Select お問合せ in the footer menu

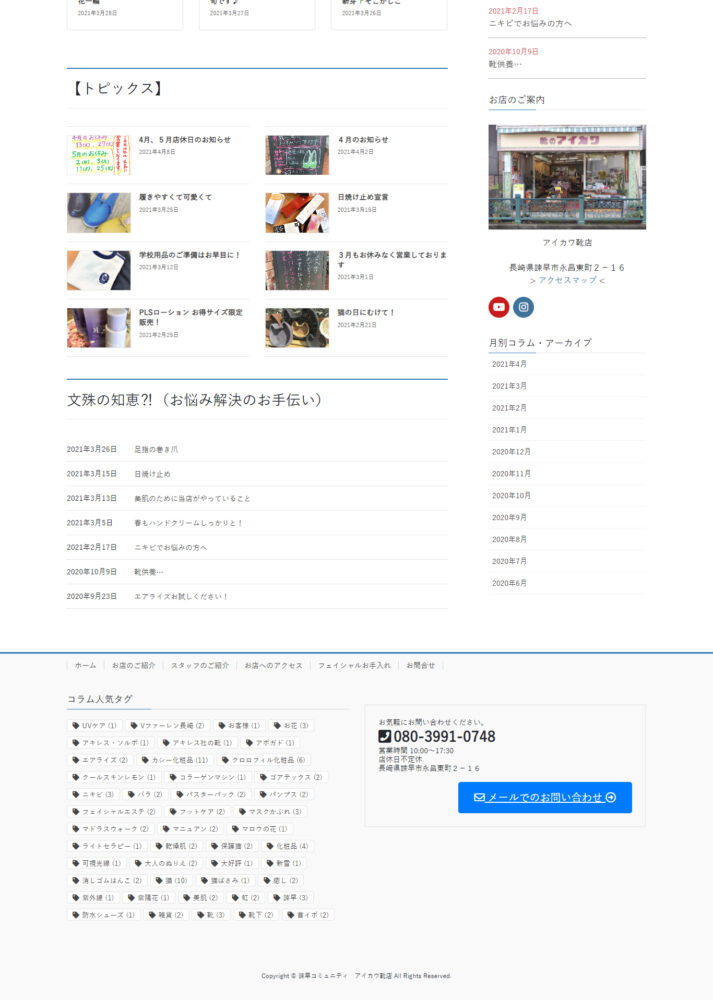click(x=420, y=665)
